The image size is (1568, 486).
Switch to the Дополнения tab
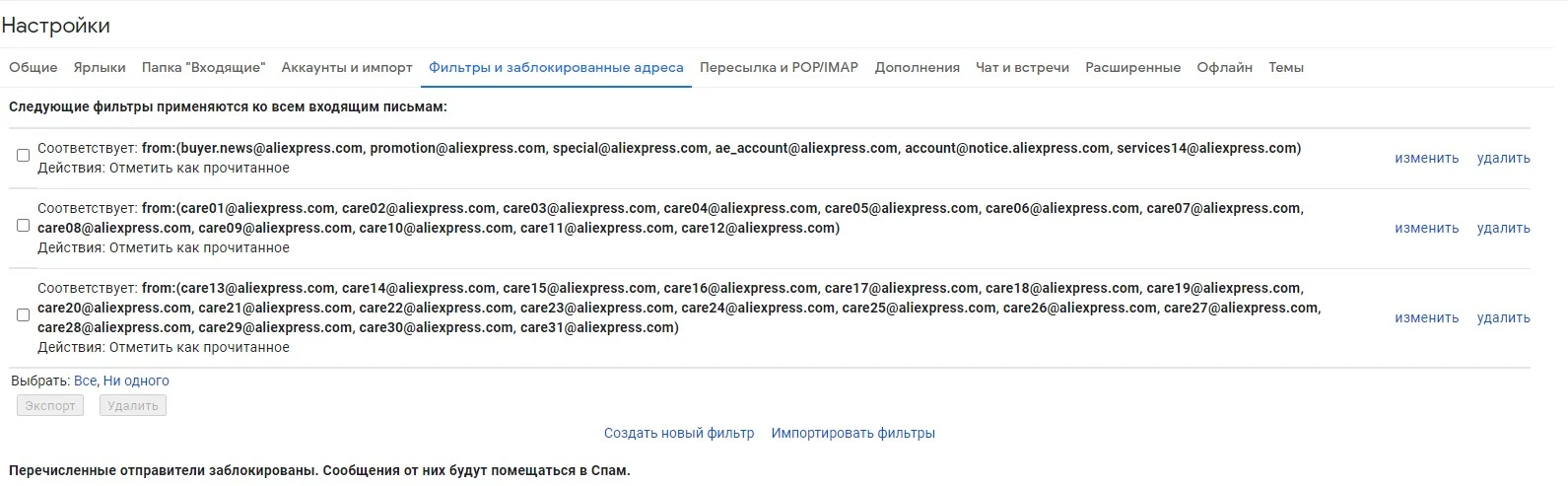pos(917,67)
